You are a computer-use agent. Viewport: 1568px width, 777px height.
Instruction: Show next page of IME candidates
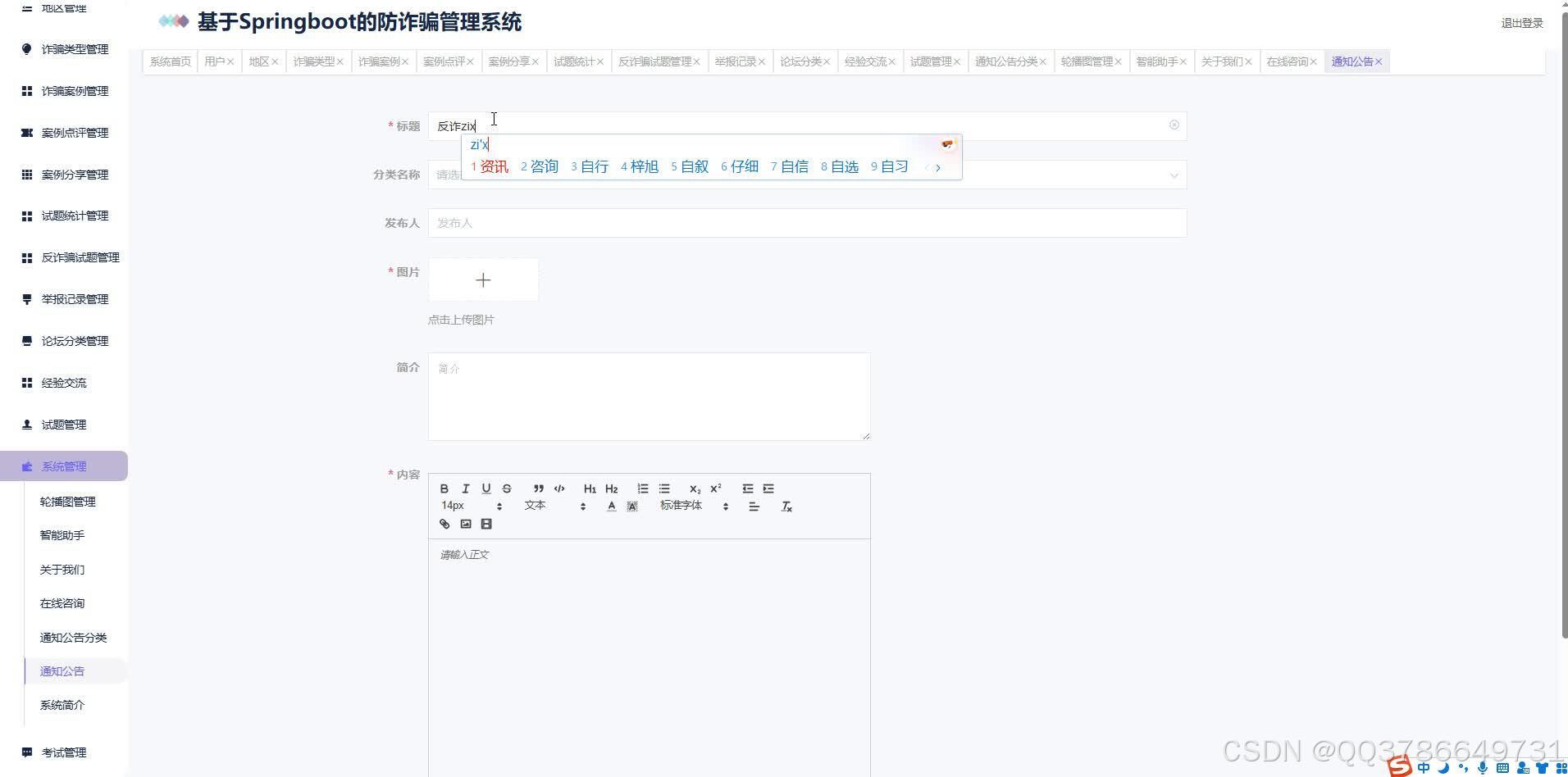point(938,167)
